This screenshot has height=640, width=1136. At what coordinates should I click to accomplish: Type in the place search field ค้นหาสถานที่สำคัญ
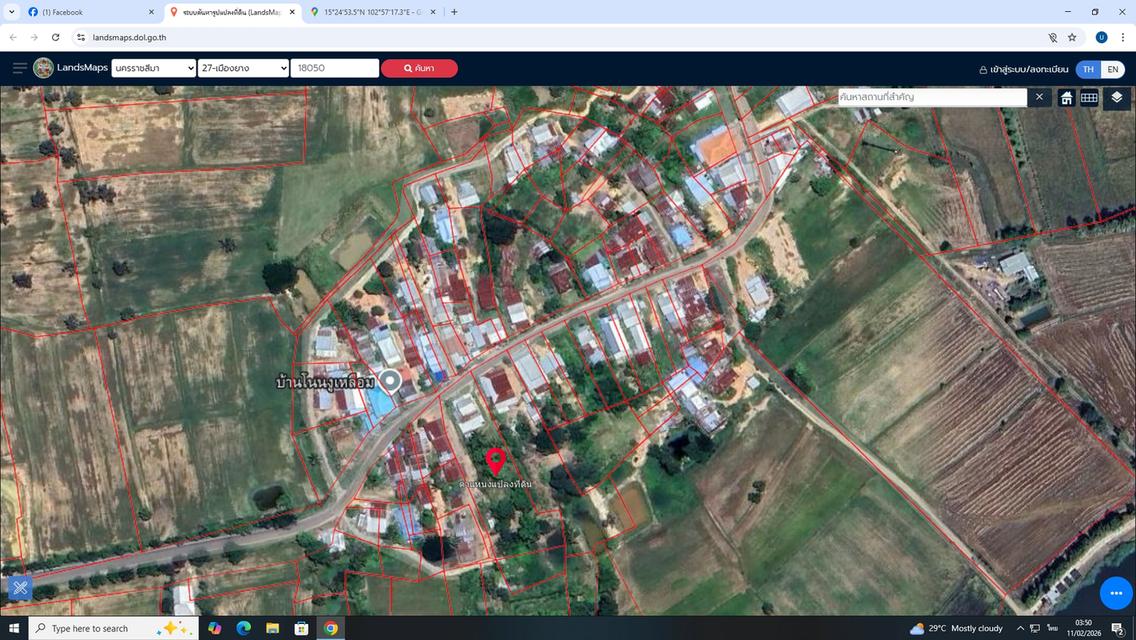pyautogui.click(x=930, y=97)
